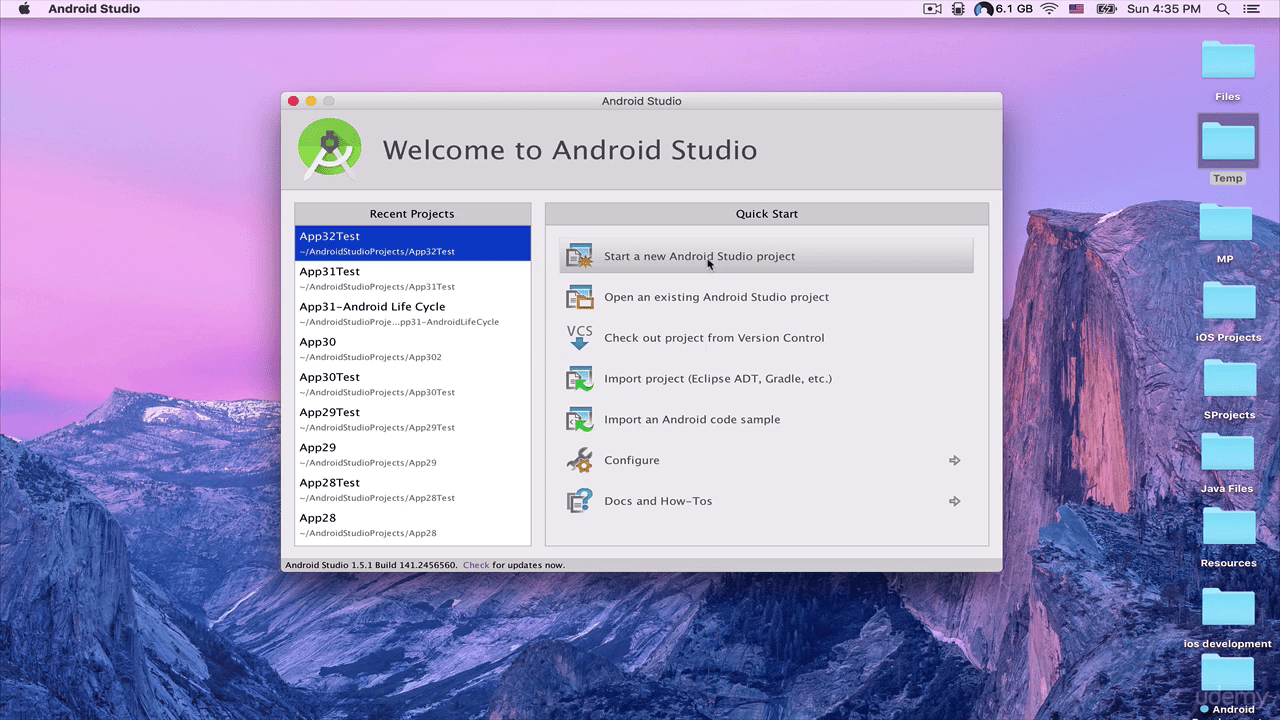Click the Check for updates link
Image resolution: width=1280 pixels, height=720 pixels.
tap(476, 565)
